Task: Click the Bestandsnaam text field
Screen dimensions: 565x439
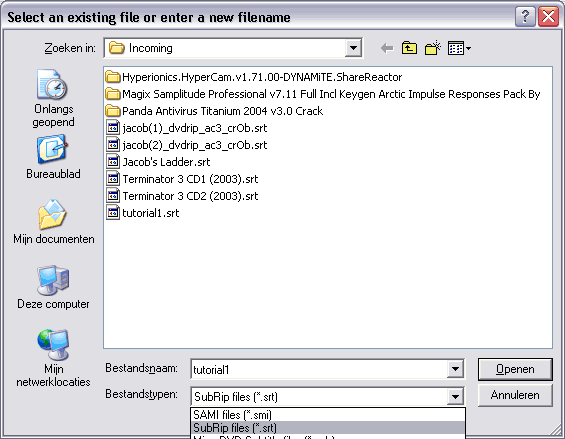Action: tap(319, 369)
